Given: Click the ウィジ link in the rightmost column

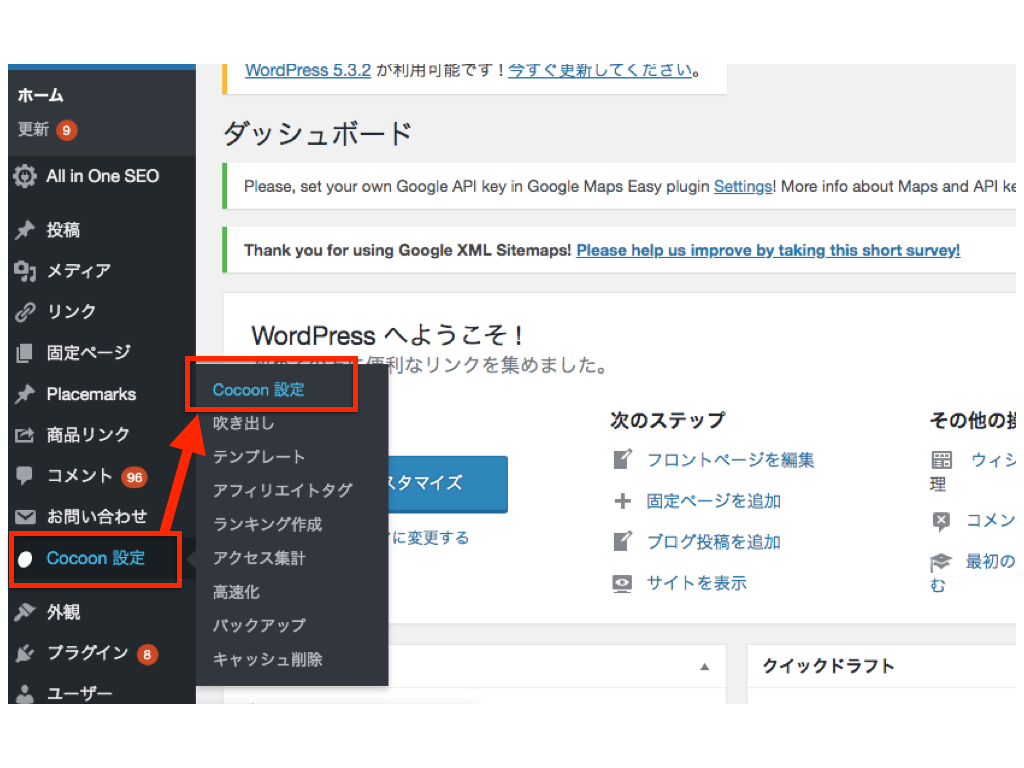Looking at the screenshot, I should pyautogui.click(x=993, y=460).
